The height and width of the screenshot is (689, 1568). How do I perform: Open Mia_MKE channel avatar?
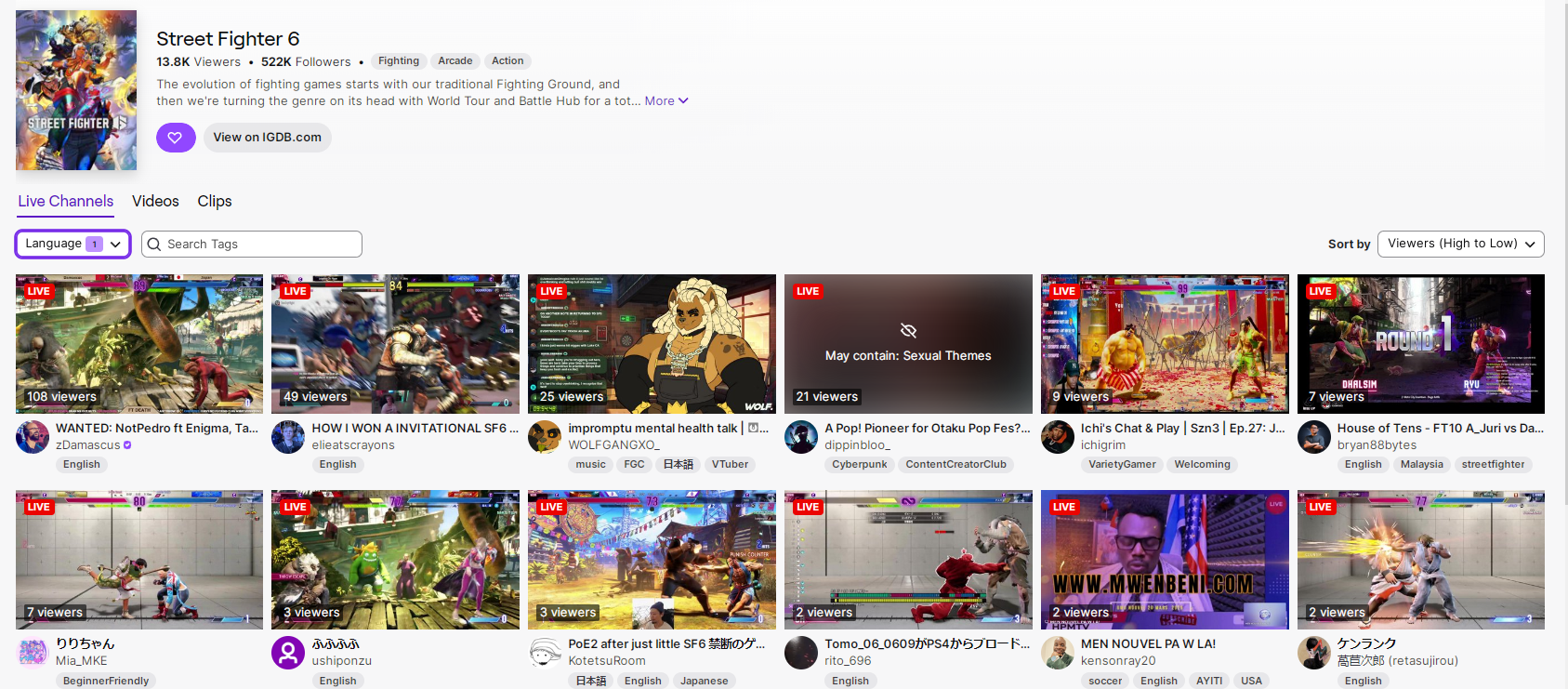(x=33, y=653)
